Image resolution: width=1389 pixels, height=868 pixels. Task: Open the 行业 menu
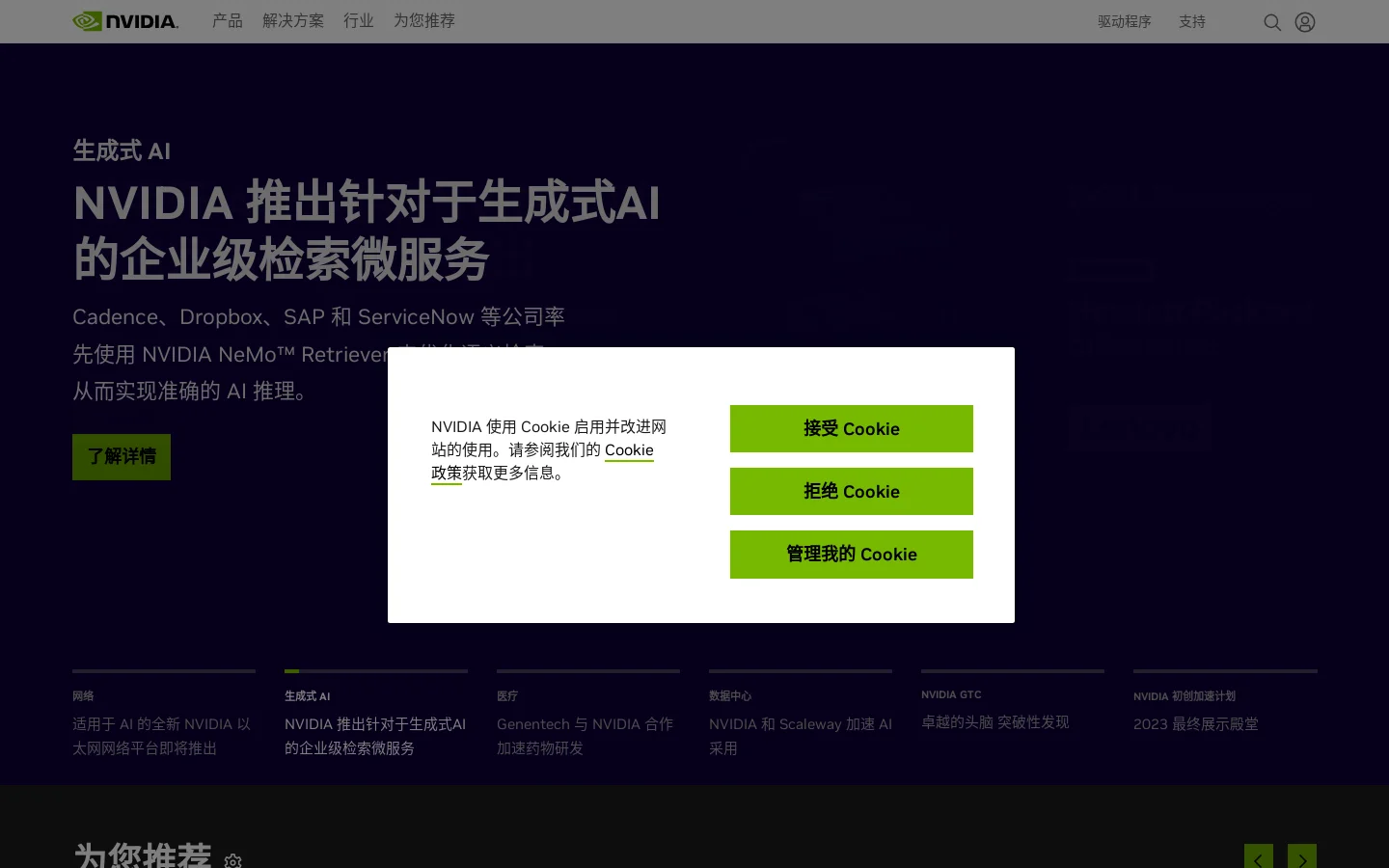359,20
